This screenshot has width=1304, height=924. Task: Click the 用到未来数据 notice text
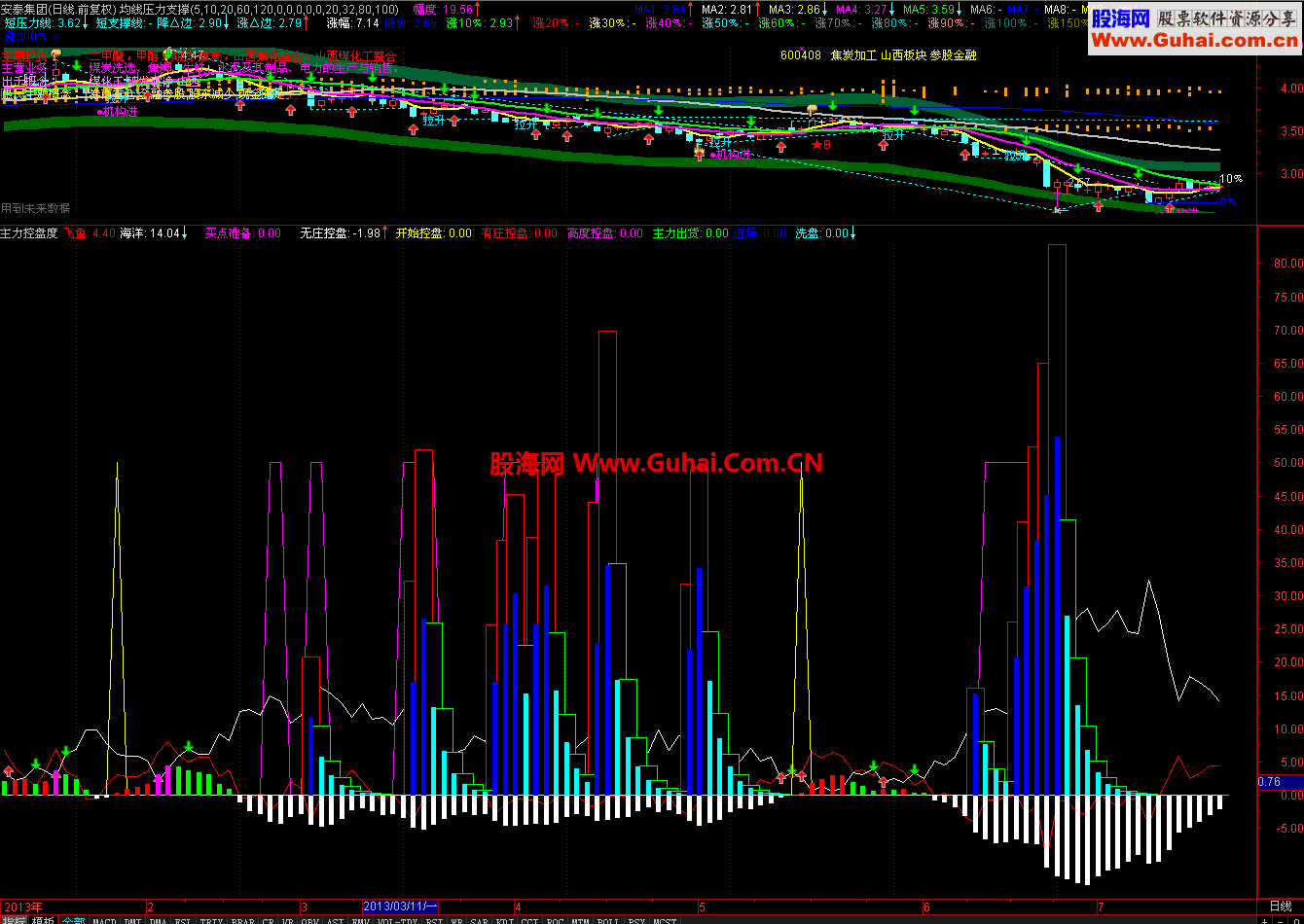point(36,208)
